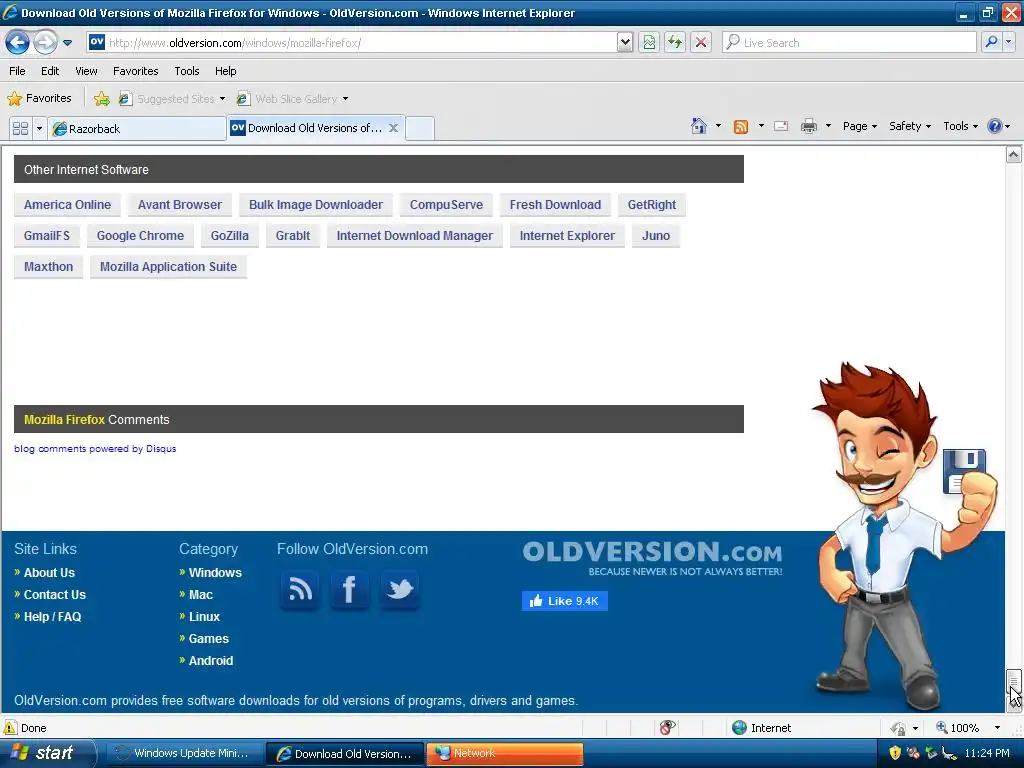Open the America Online link
The height and width of the screenshot is (768, 1024).
67,204
